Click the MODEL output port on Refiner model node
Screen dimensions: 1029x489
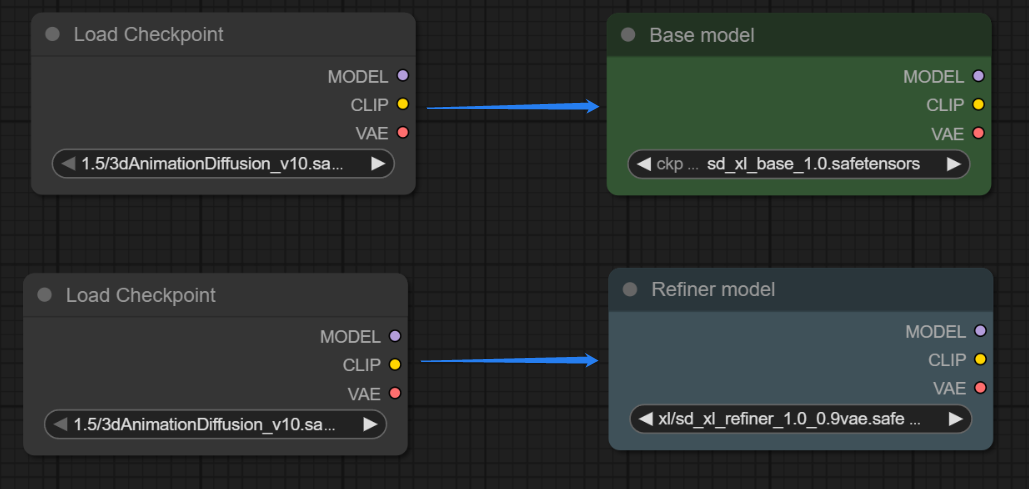(980, 331)
